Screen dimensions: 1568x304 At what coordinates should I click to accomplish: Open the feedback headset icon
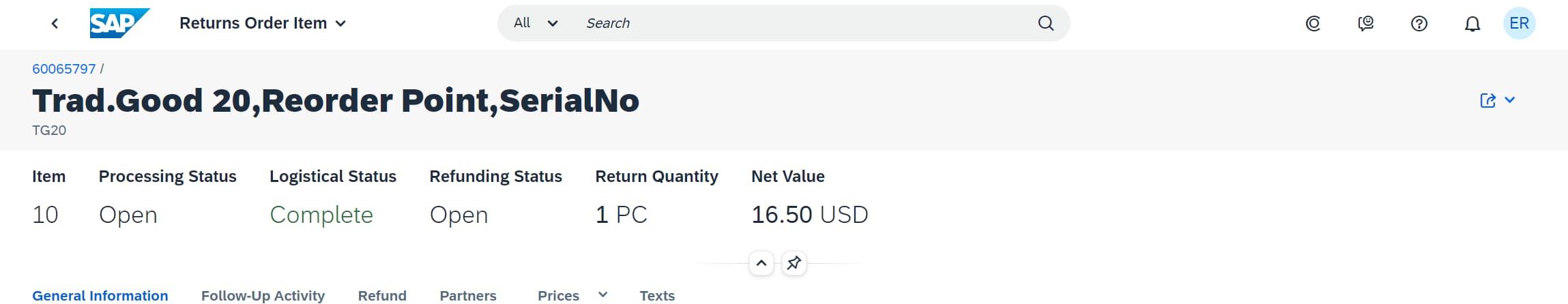click(1365, 24)
